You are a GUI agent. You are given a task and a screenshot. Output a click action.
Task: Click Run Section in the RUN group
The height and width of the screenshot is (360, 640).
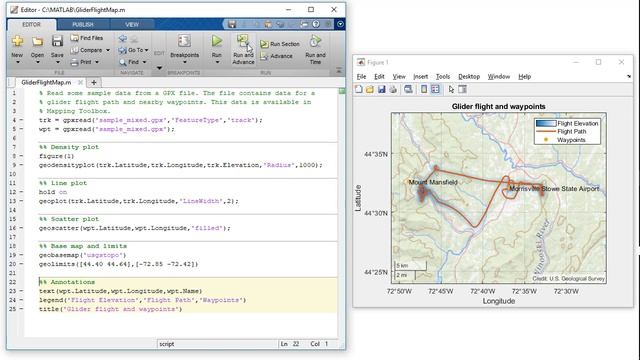coord(280,44)
